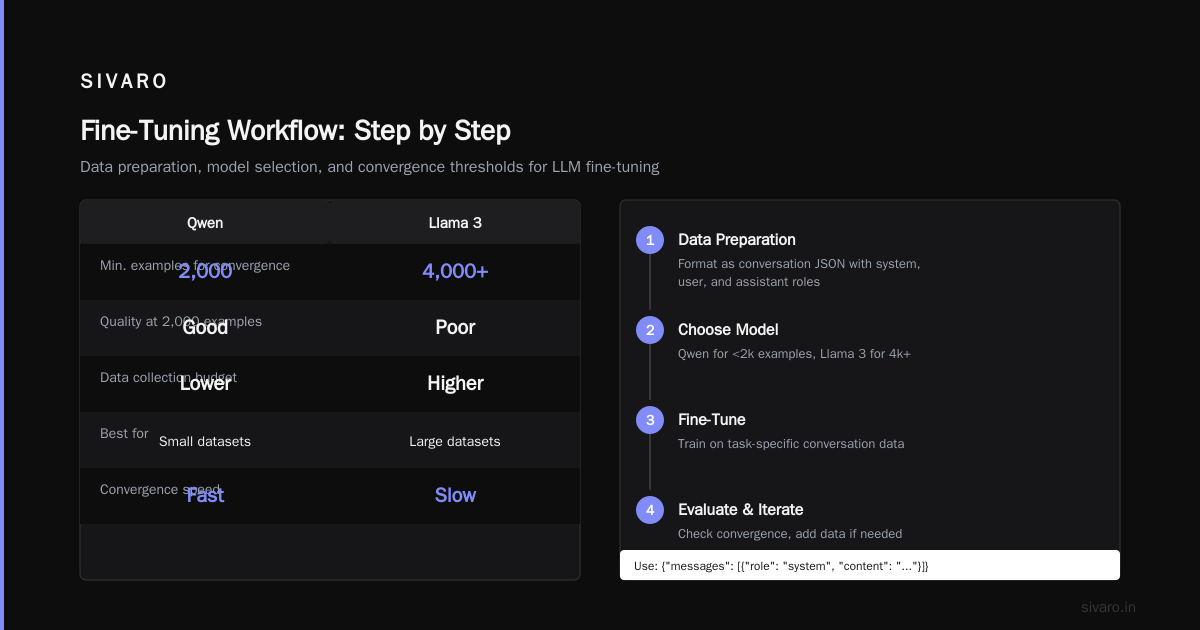Click the Poor quality cell
The width and height of the screenshot is (1200, 630).
(x=455, y=327)
